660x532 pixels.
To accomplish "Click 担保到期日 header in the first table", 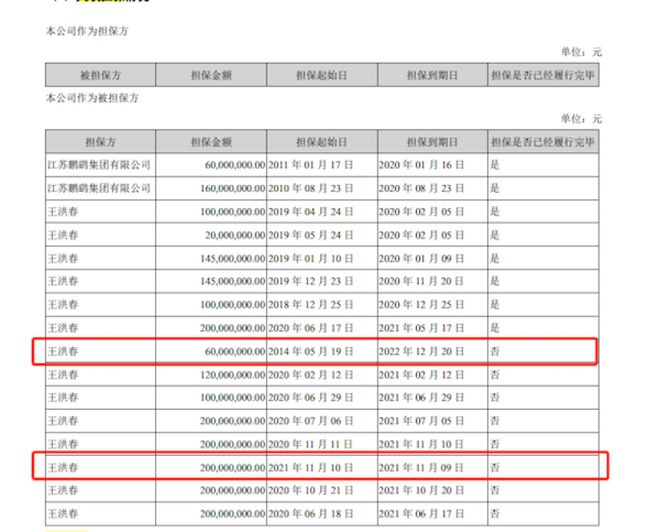I will coord(432,75).
